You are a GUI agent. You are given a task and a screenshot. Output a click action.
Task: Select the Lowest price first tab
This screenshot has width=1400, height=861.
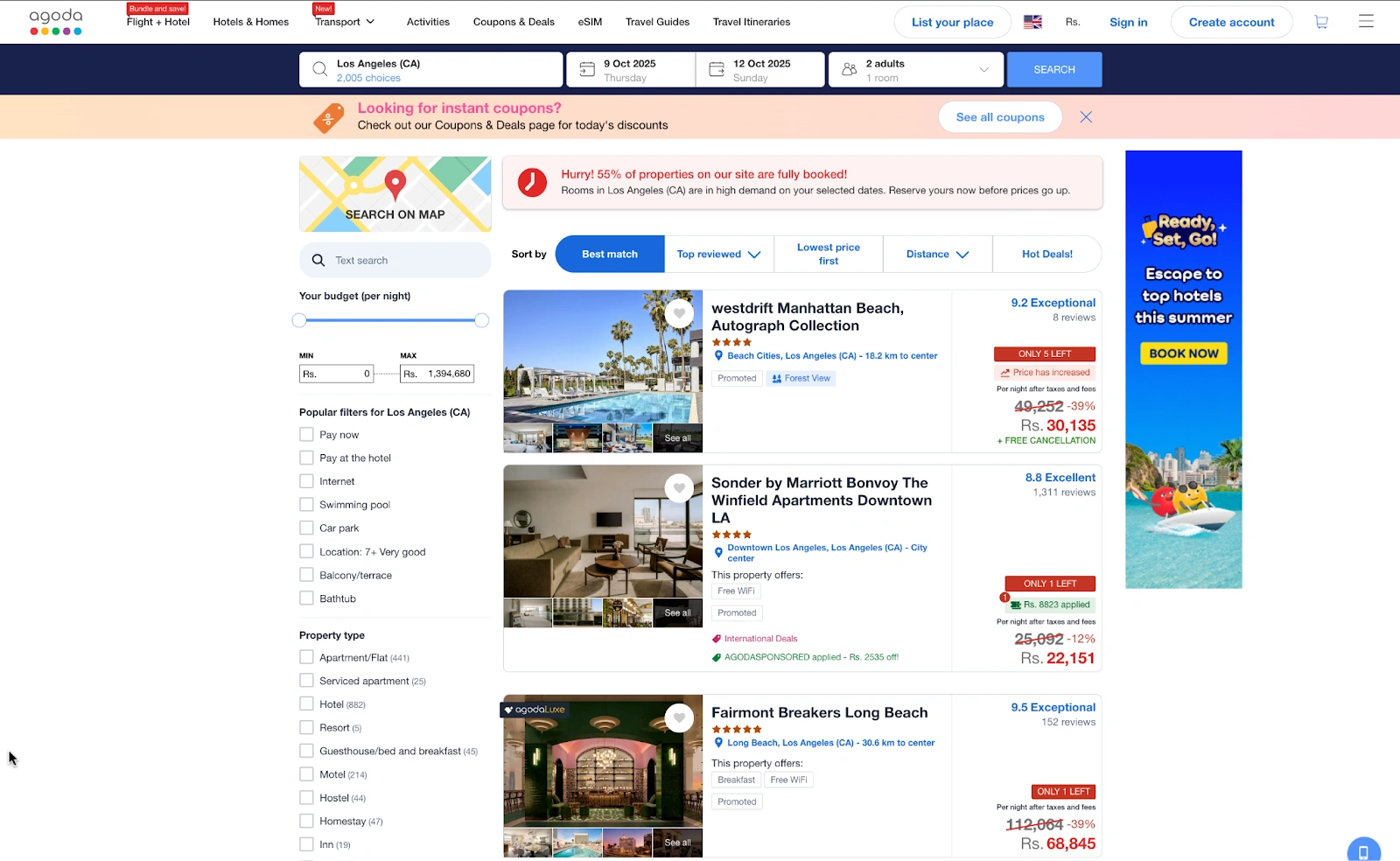click(x=828, y=255)
